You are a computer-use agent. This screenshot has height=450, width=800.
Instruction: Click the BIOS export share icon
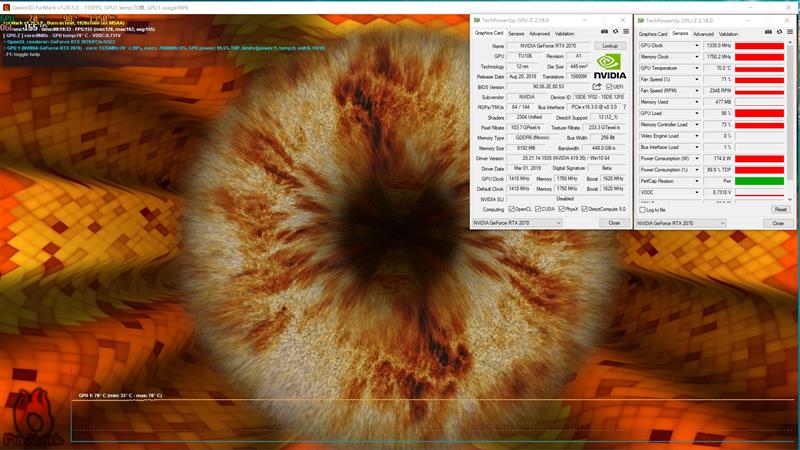tap(598, 86)
